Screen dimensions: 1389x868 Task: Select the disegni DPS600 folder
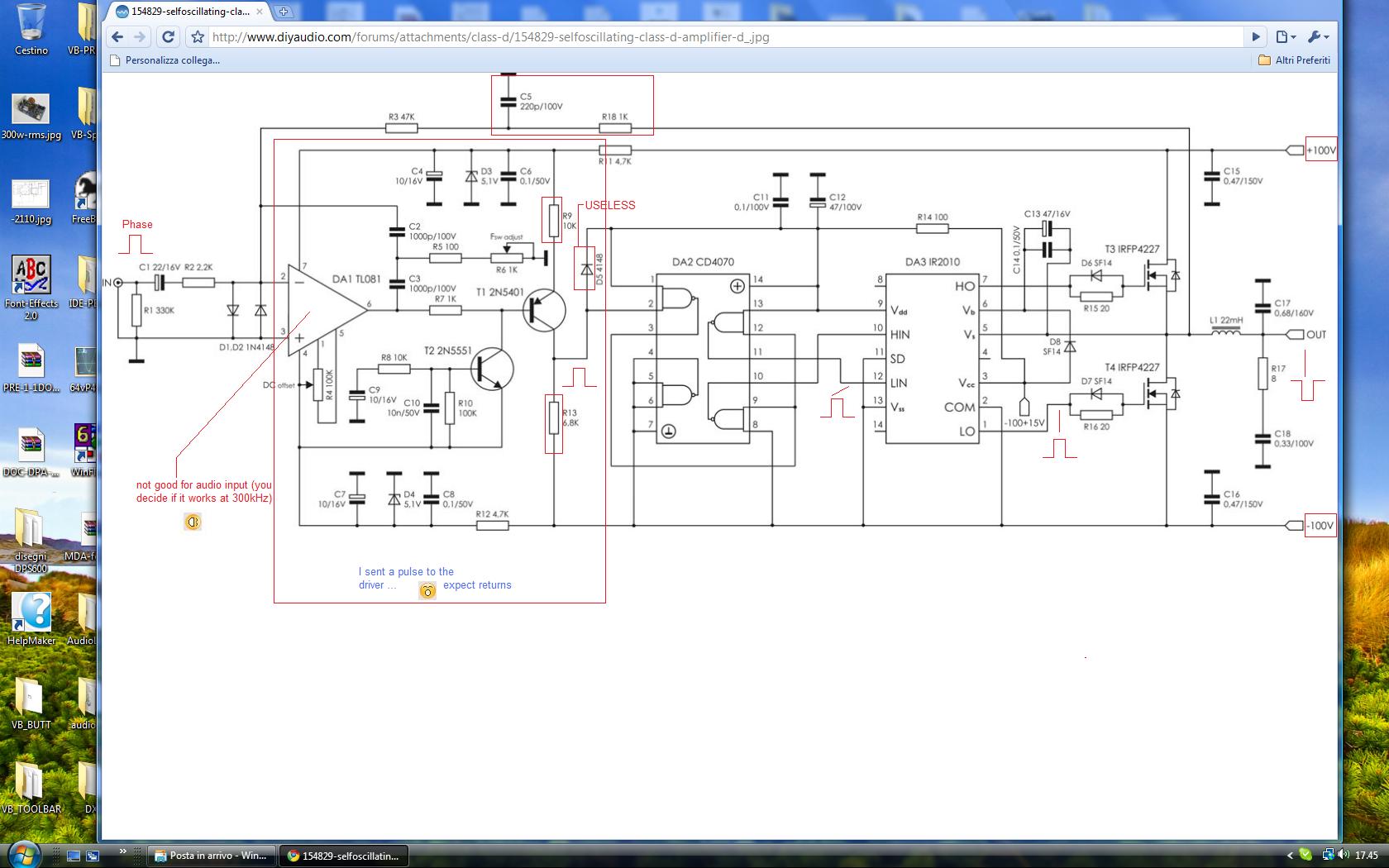[31, 541]
